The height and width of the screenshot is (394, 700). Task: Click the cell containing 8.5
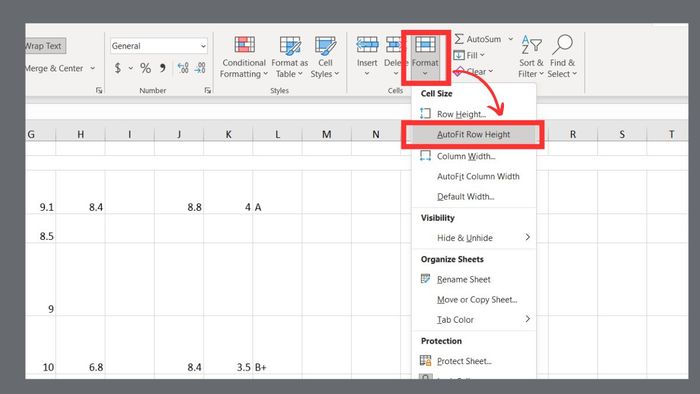[x=41, y=228]
